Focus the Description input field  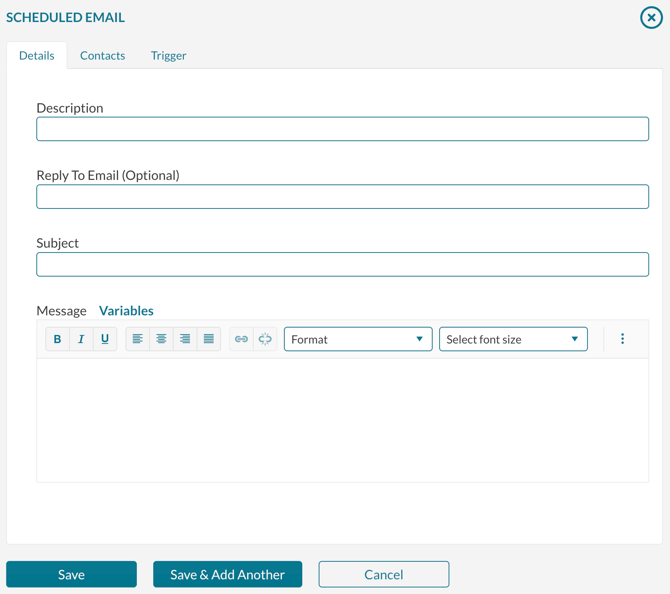click(x=343, y=129)
